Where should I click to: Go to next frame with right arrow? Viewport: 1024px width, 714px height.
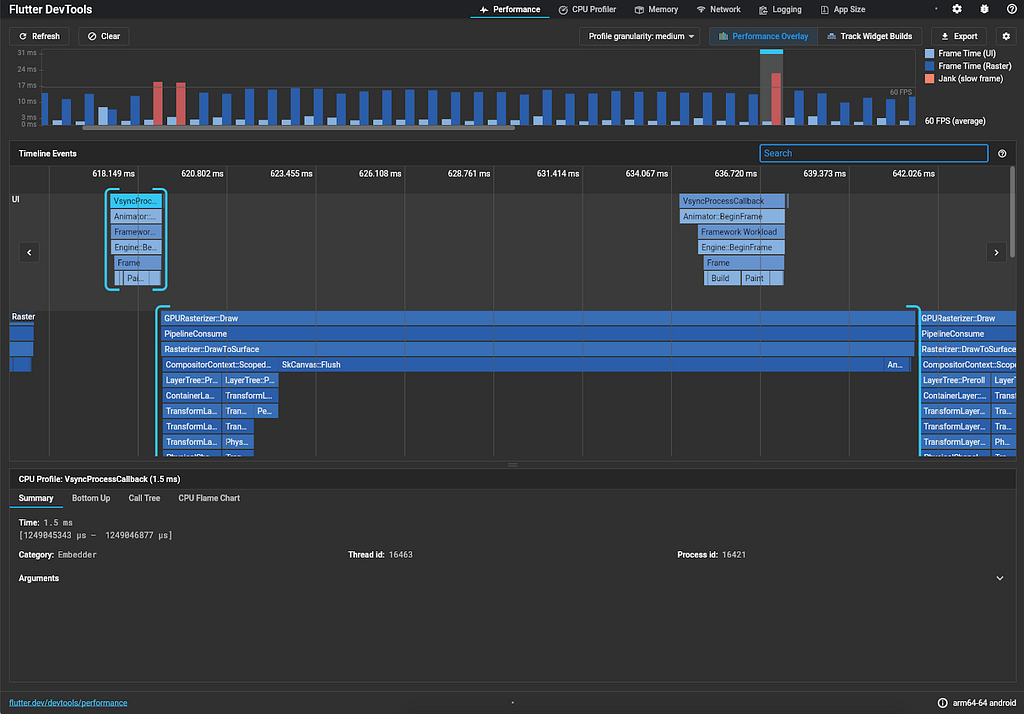[996, 253]
